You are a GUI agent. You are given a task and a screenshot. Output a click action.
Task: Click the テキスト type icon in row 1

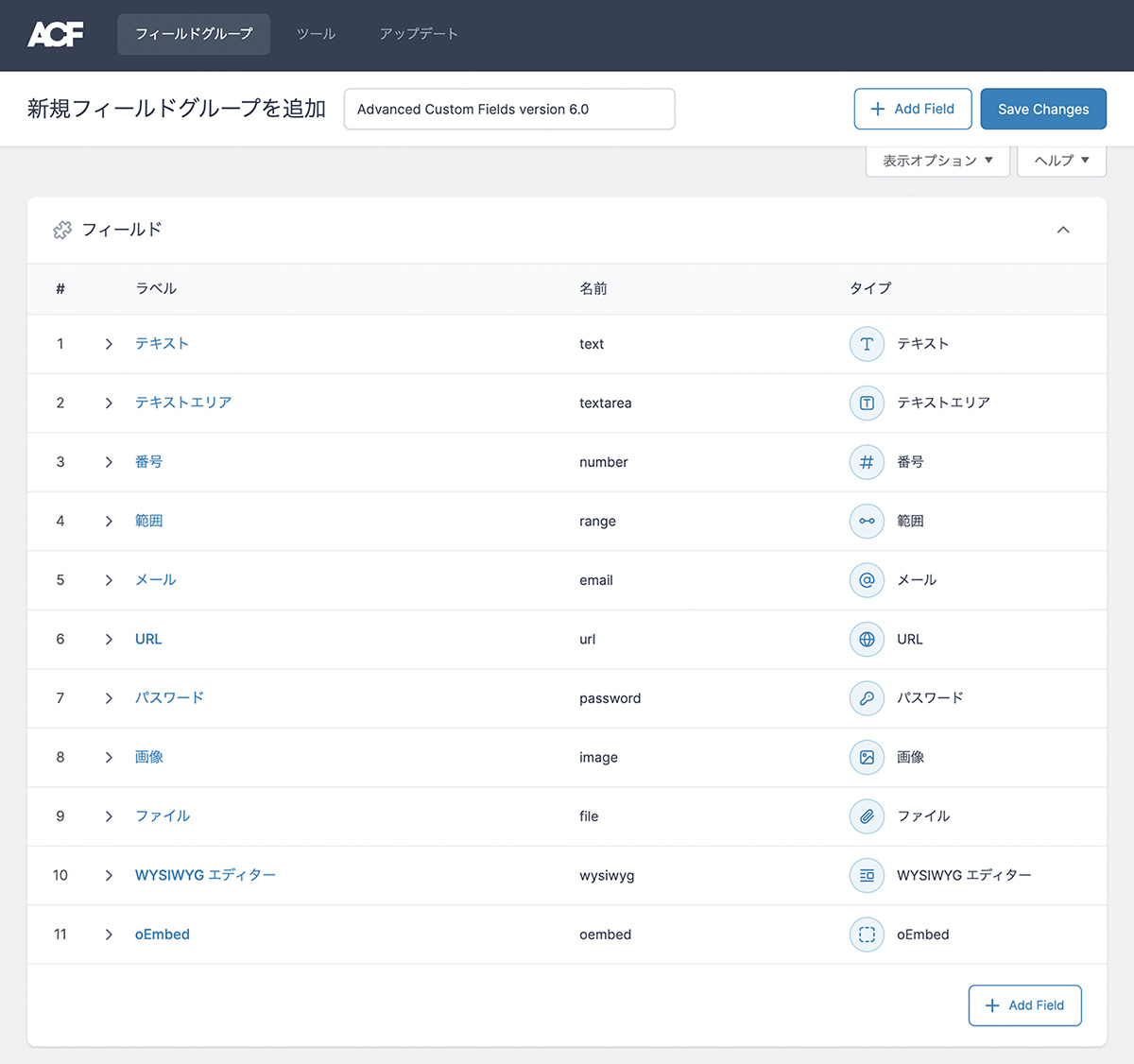(867, 344)
